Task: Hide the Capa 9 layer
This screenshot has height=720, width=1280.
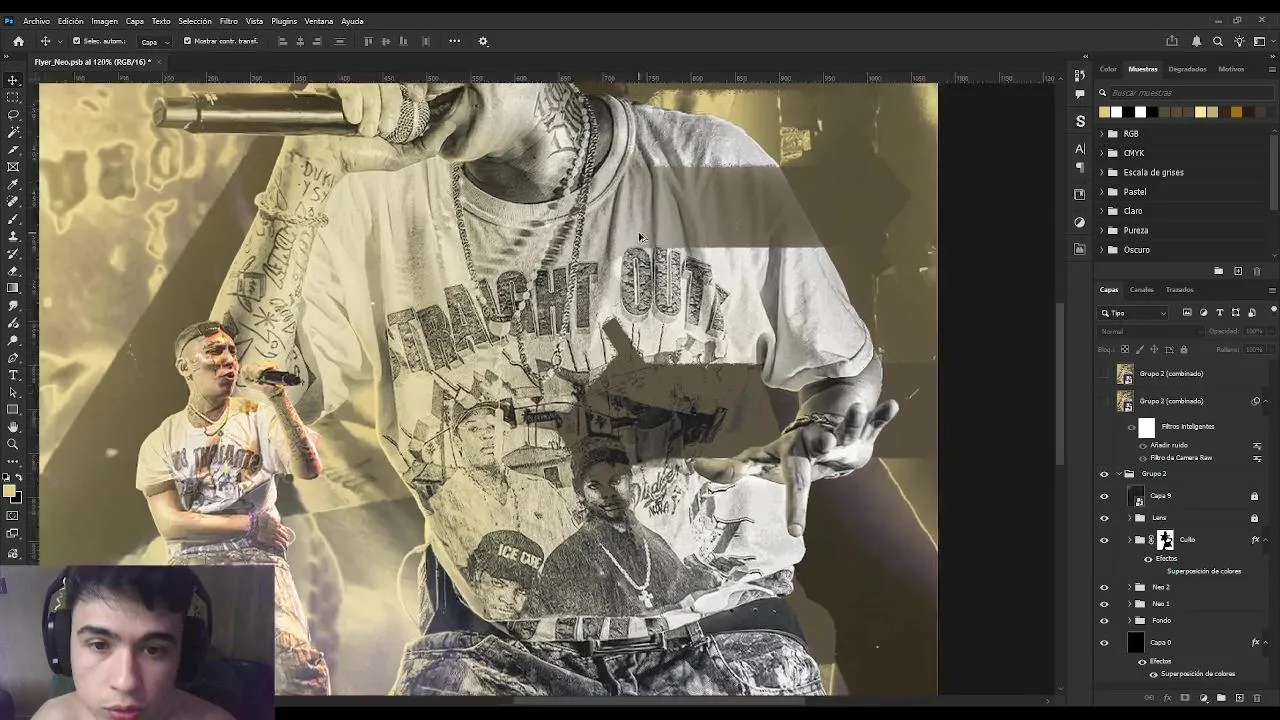Action: pyautogui.click(x=1104, y=496)
